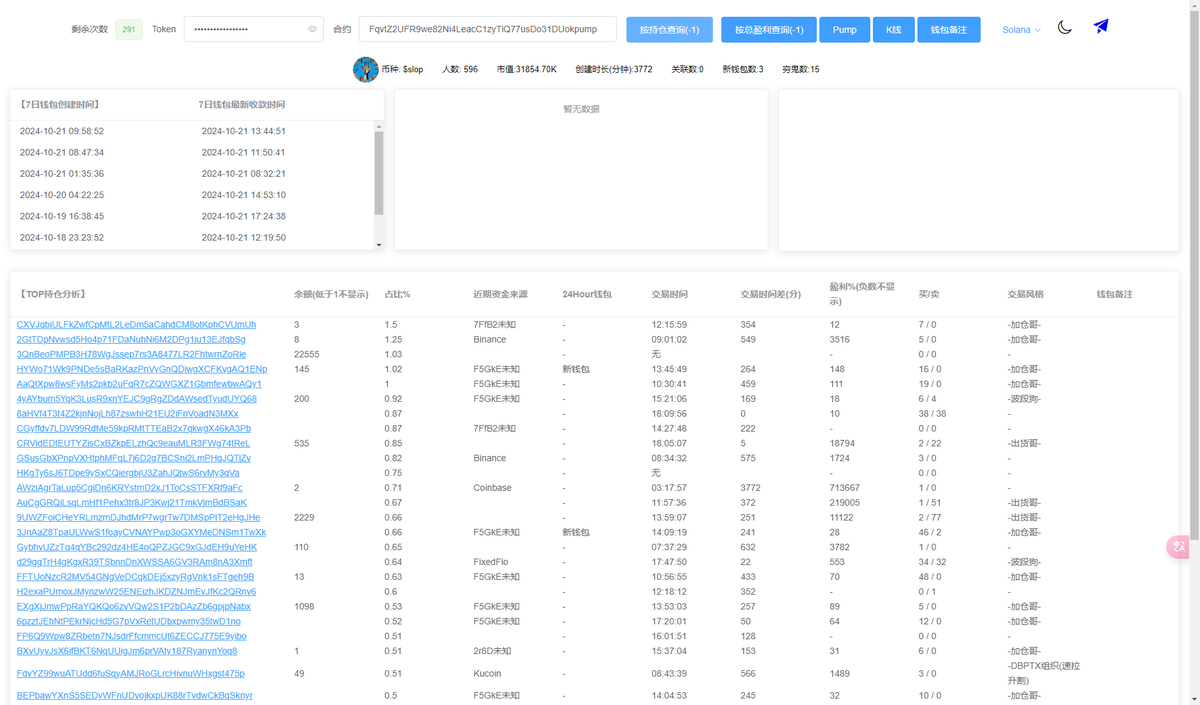
Task: Open wallet link AuCgGRQiLsqLmHf1Pehx...
Action: (x=132, y=502)
